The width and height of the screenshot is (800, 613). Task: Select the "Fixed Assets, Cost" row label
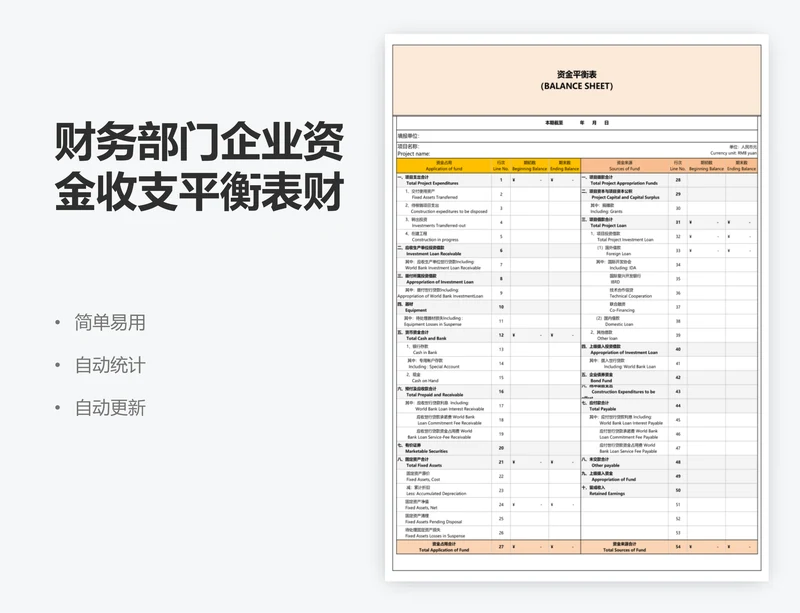tap(423, 480)
